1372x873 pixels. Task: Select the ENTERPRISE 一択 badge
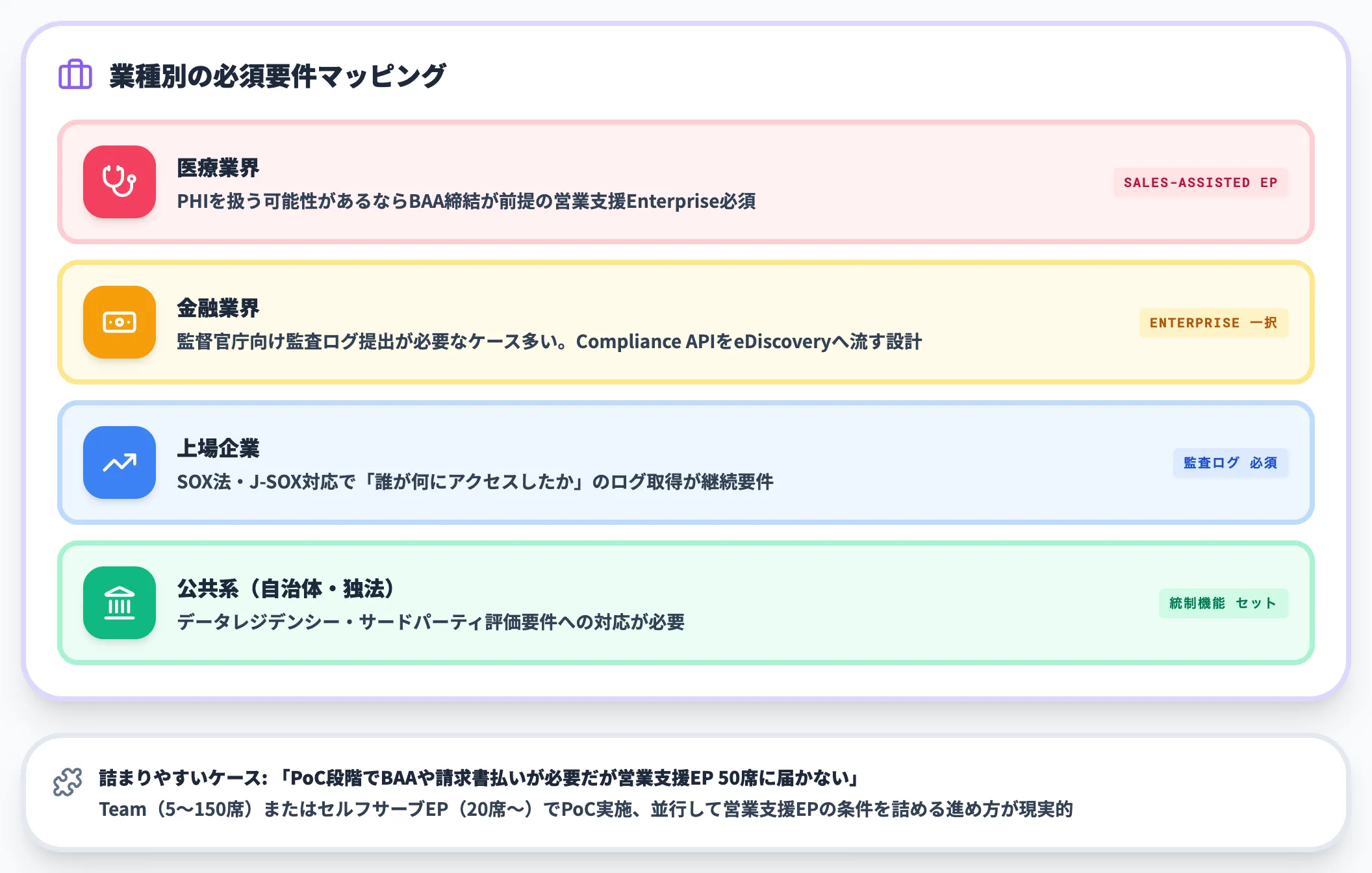click(x=1213, y=323)
